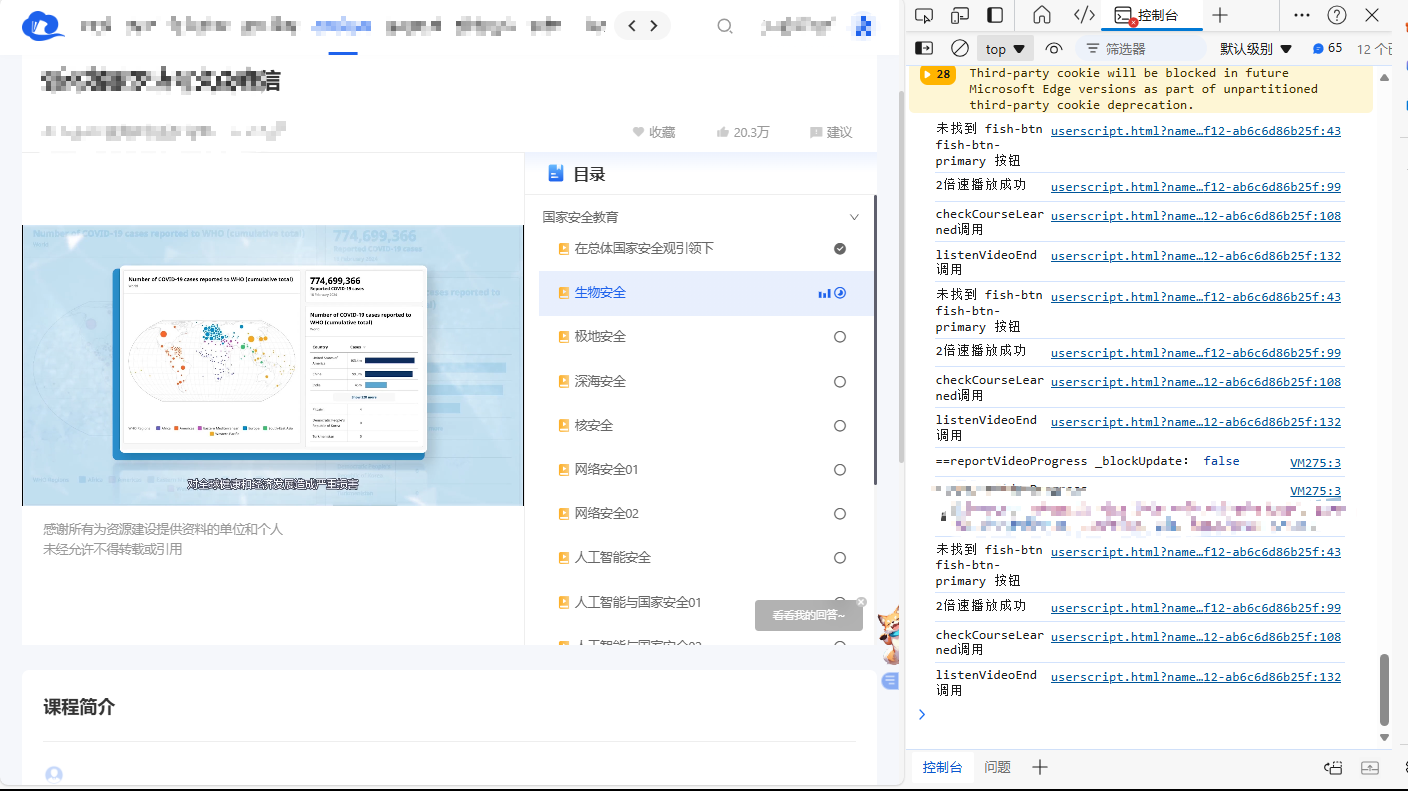1408x791 pixels.
Task: Expand the 28 grouped cookie warnings
Action: [x=937, y=74]
